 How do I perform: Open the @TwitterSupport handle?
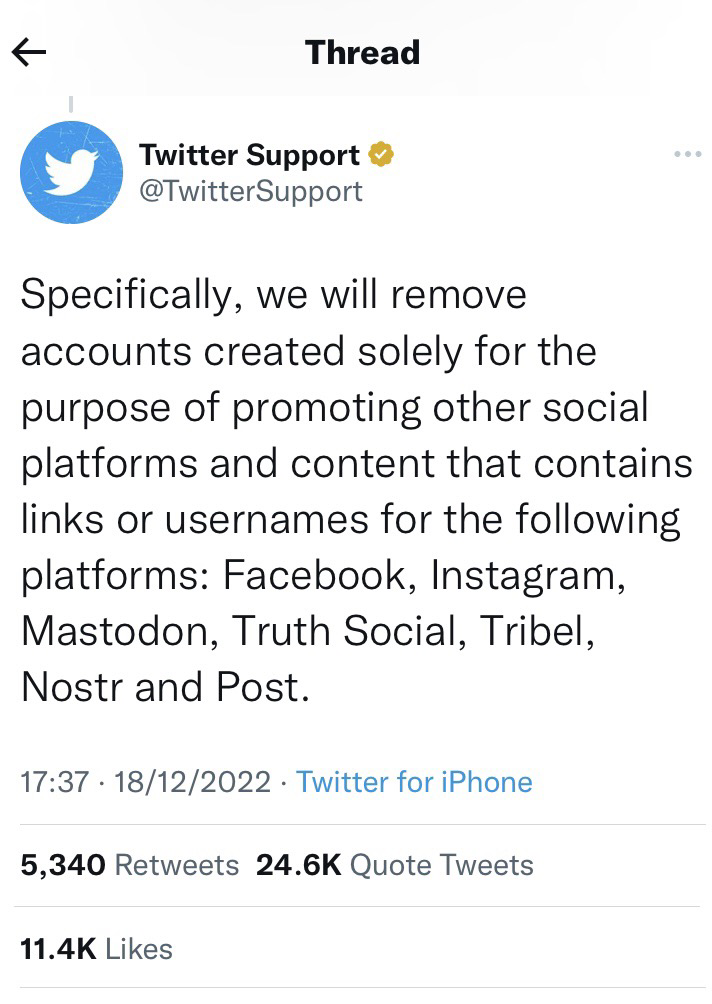251,191
